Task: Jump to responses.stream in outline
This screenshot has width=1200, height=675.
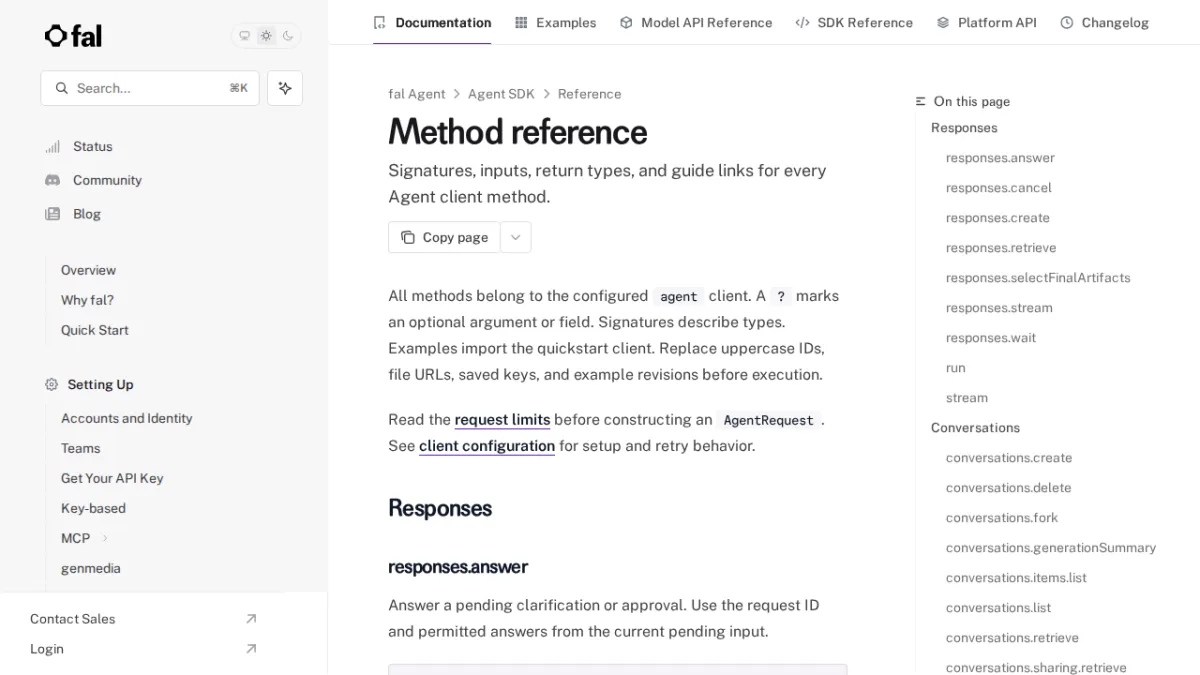Action: (x=999, y=308)
